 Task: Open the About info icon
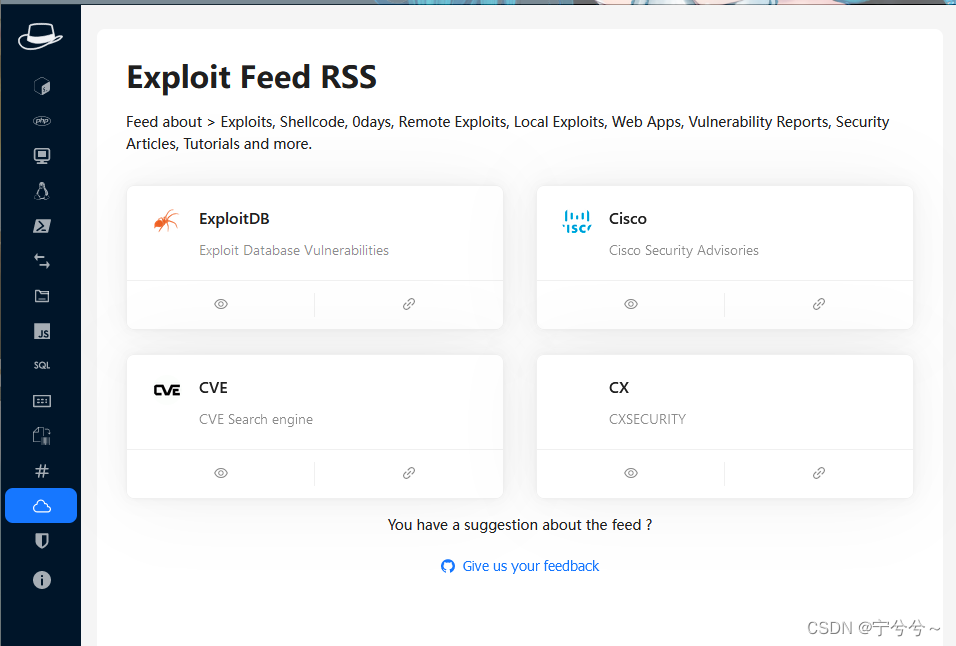tap(41, 580)
